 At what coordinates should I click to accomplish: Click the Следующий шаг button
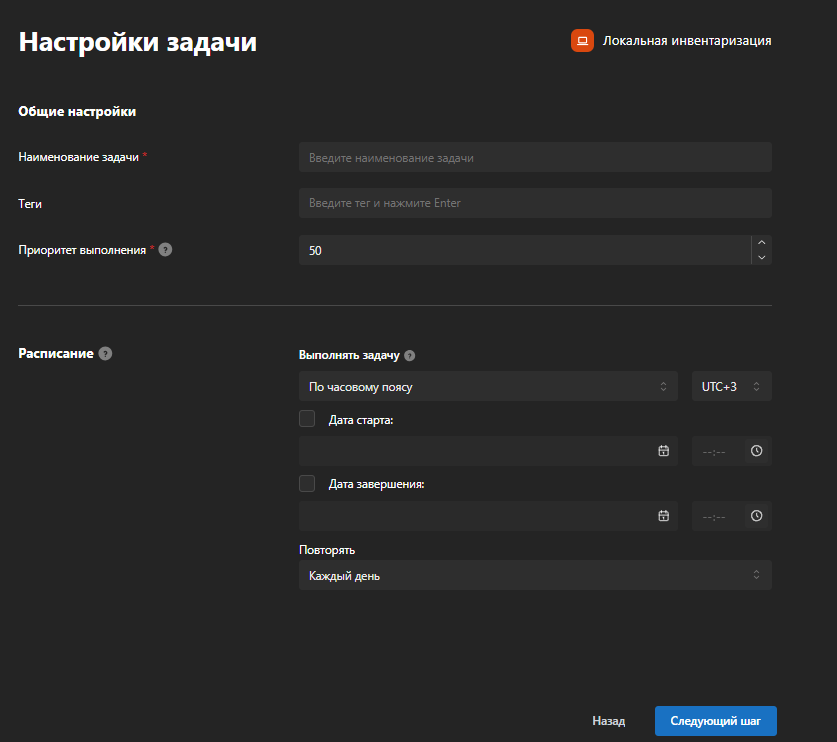coord(716,721)
